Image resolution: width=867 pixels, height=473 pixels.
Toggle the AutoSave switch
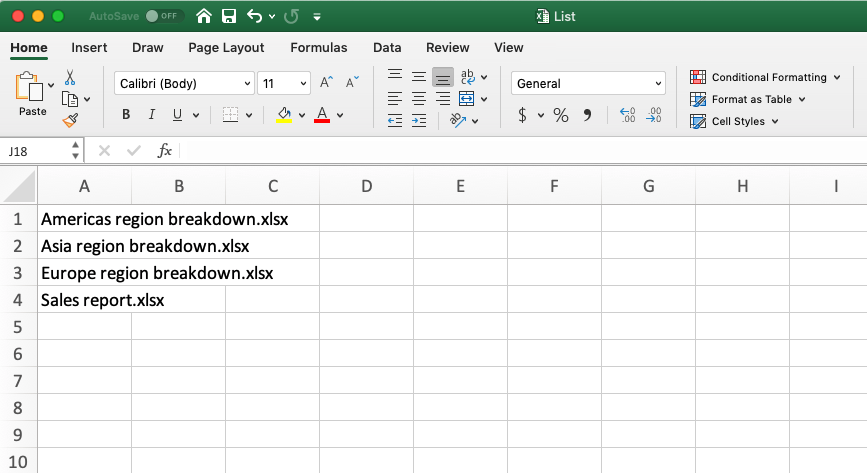pyautogui.click(x=162, y=16)
